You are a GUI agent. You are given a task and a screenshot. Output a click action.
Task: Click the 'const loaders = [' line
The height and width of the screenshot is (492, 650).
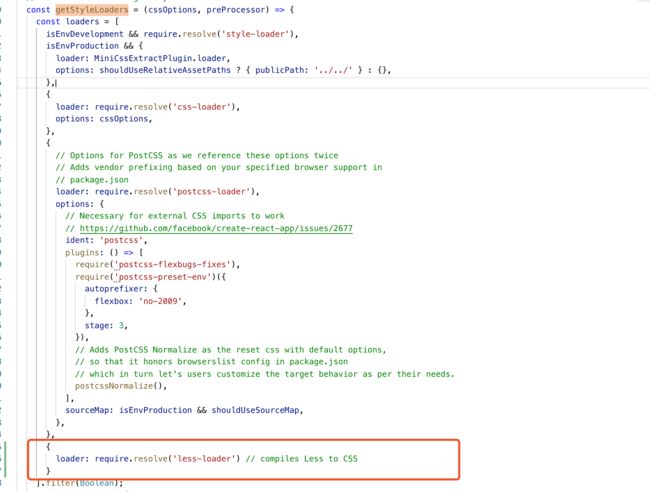(x=77, y=22)
